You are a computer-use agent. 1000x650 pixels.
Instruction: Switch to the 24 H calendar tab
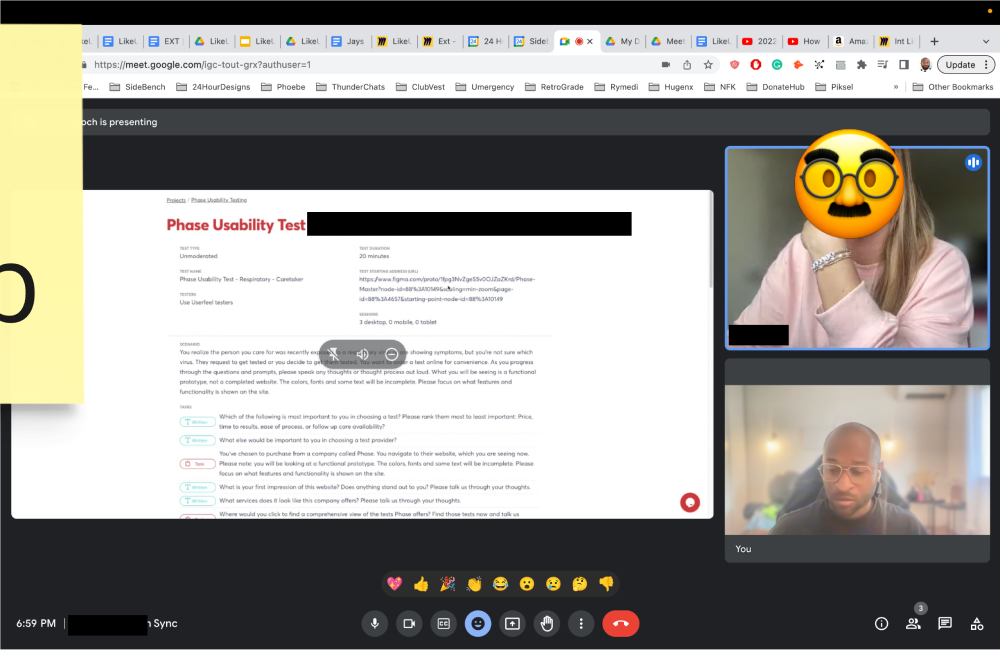[x=486, y=41]
